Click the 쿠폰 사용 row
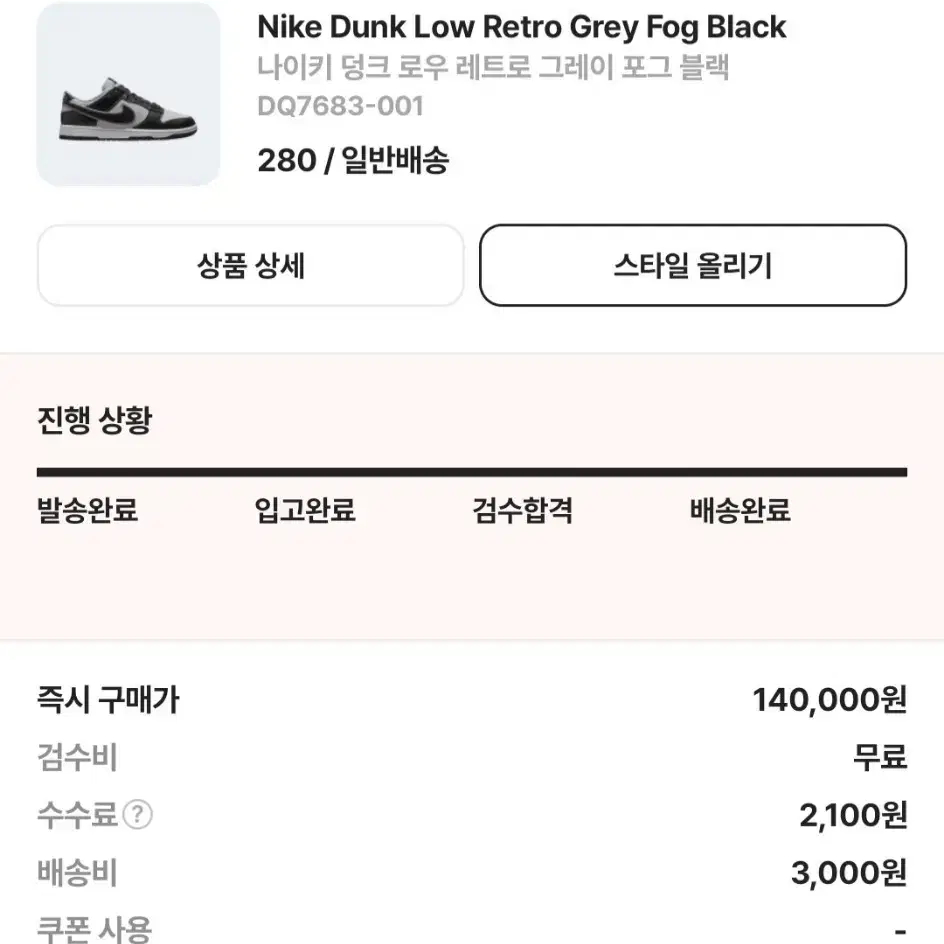The height and width of the screenshot is (944, 944). tap(472, 929)
